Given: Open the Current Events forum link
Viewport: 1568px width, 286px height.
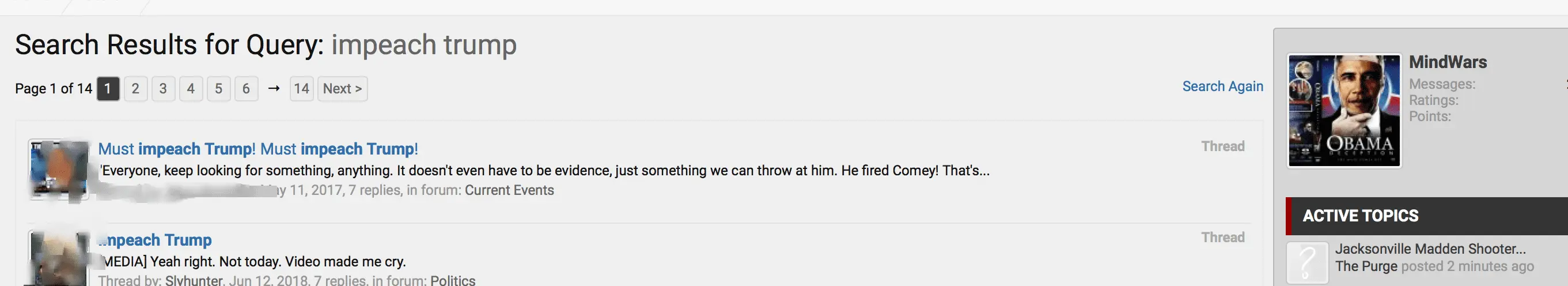Looking at the screenshot, I should pyautogui.click(x=509, y=190).
